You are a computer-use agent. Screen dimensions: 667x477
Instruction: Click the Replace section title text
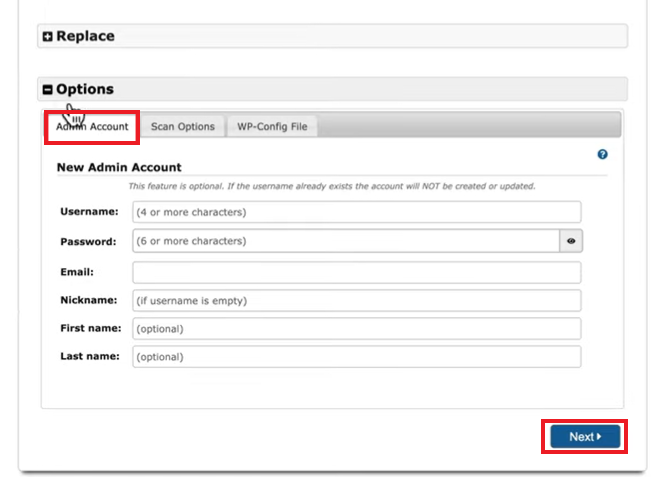coord(85,36)
